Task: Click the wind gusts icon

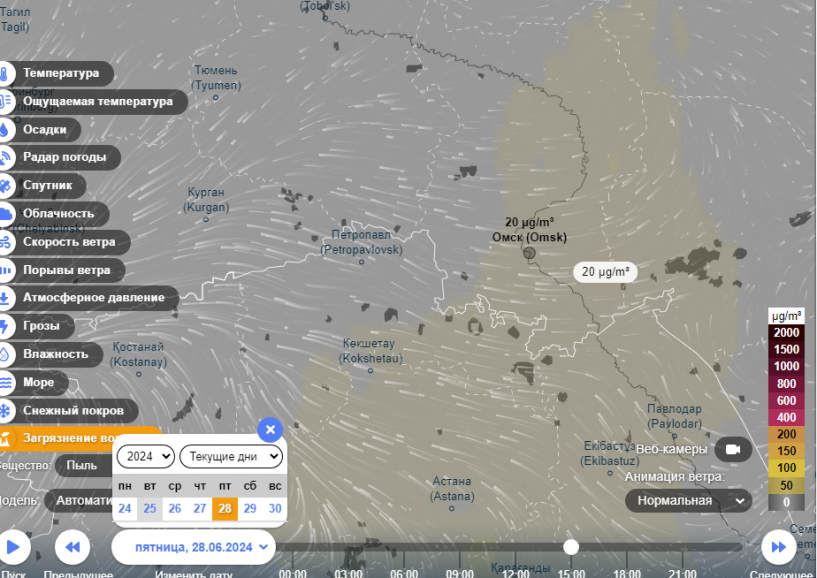Action: [x=4, y=270]
